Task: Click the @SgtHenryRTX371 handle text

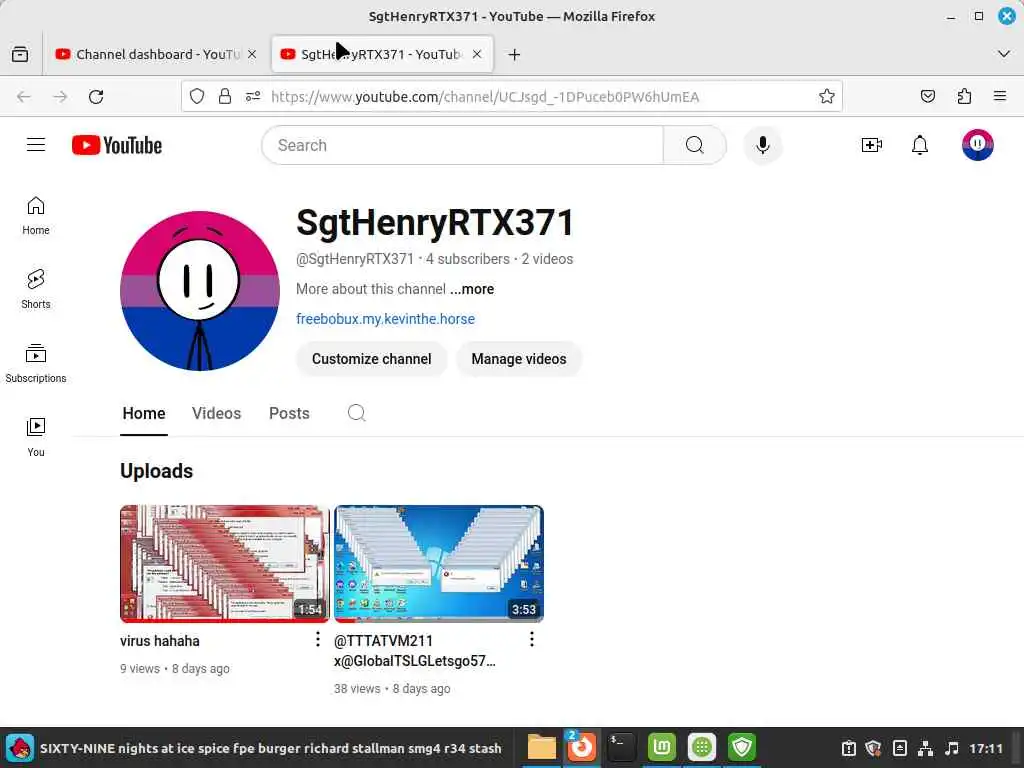Action: [355, 259]
